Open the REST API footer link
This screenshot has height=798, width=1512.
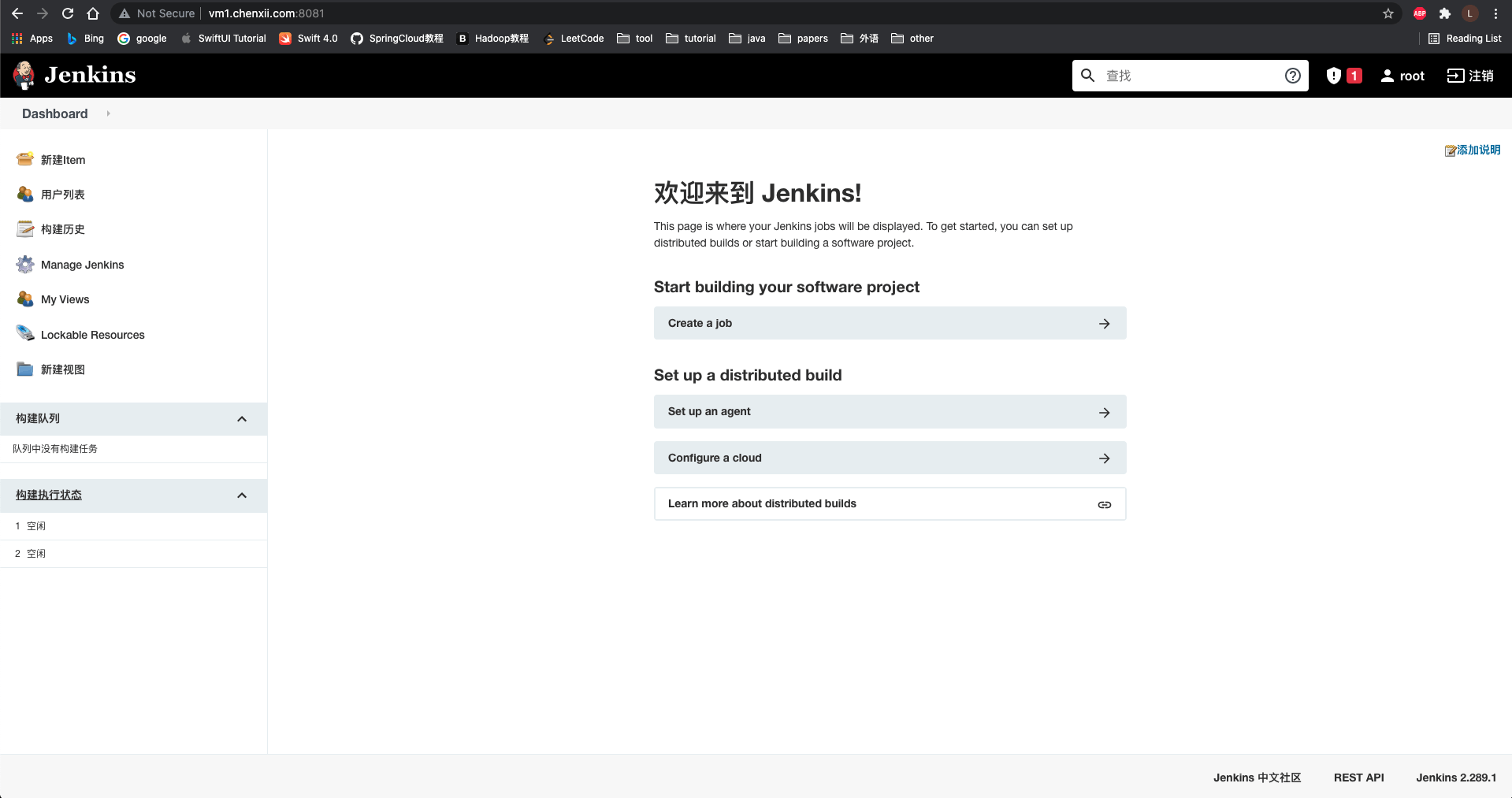click(x=1358, y=778)
